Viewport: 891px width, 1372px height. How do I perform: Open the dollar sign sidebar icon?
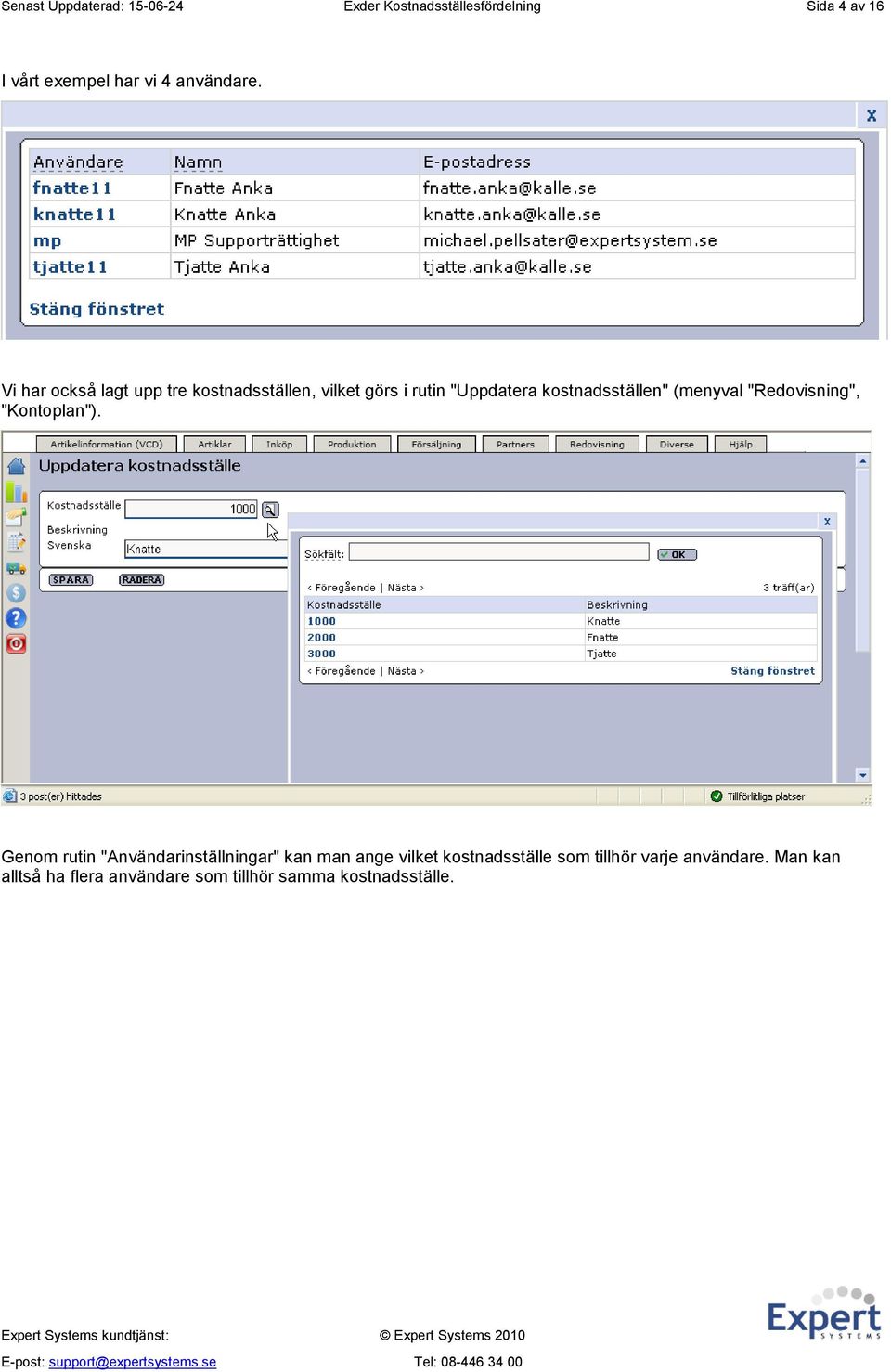pos(16,592)
